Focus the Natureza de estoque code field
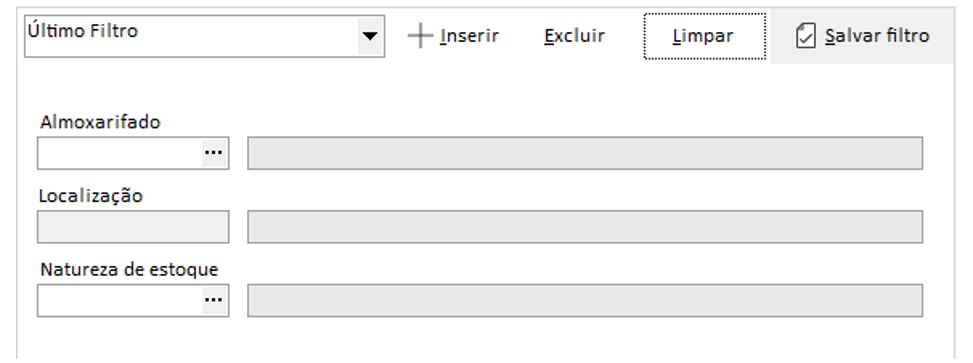973x363 pixels. [120, 300]
